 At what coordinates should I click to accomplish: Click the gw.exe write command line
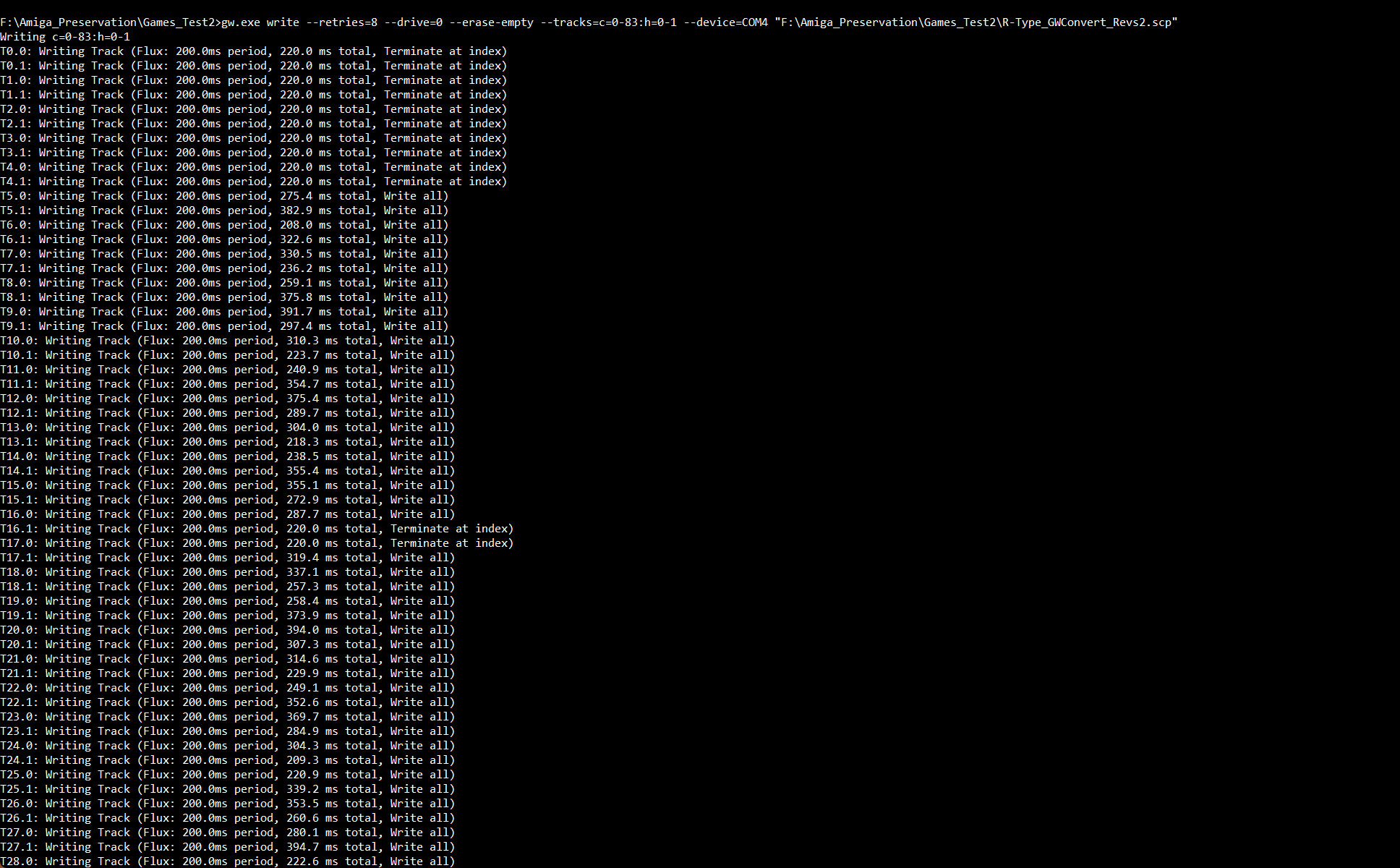(x=589, y=22)
